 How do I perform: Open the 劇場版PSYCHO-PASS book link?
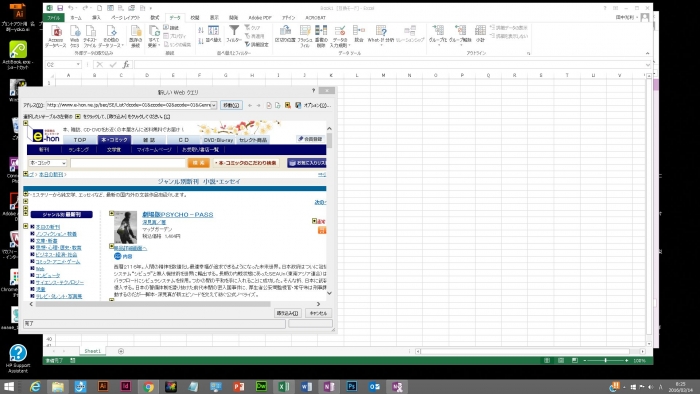tap(178, 215)
